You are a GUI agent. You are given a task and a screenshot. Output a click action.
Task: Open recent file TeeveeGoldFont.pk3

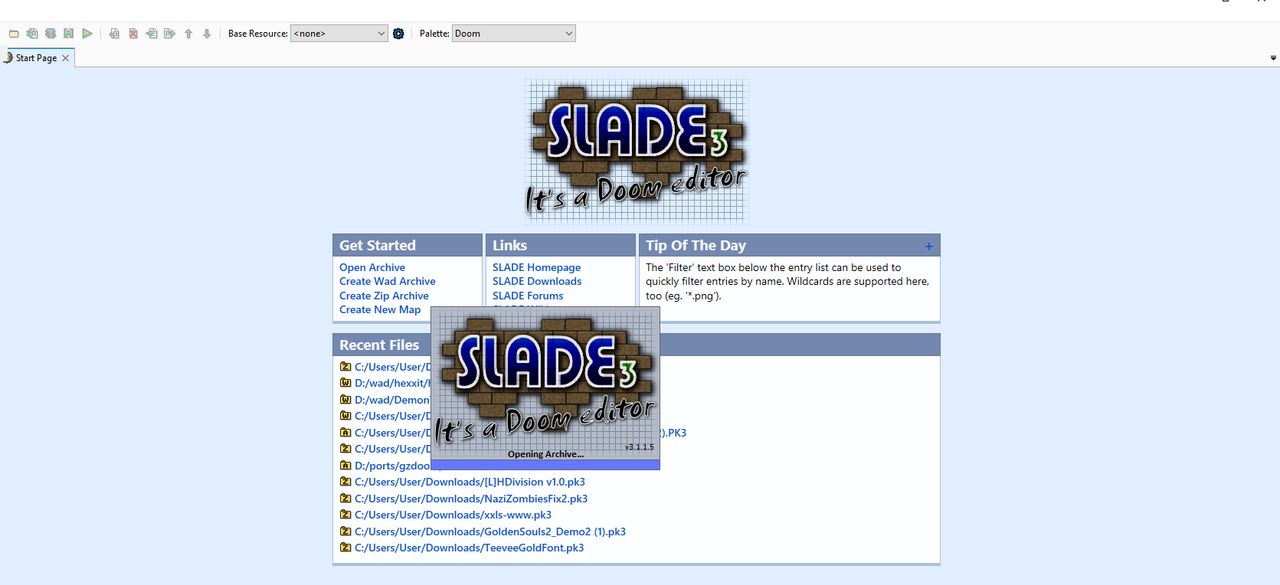click(469, 548)
